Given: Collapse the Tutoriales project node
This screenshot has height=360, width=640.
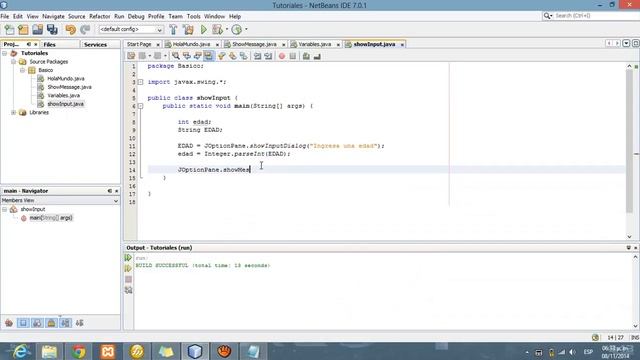Looking at the screenshot, I should (x=4, y=53).
